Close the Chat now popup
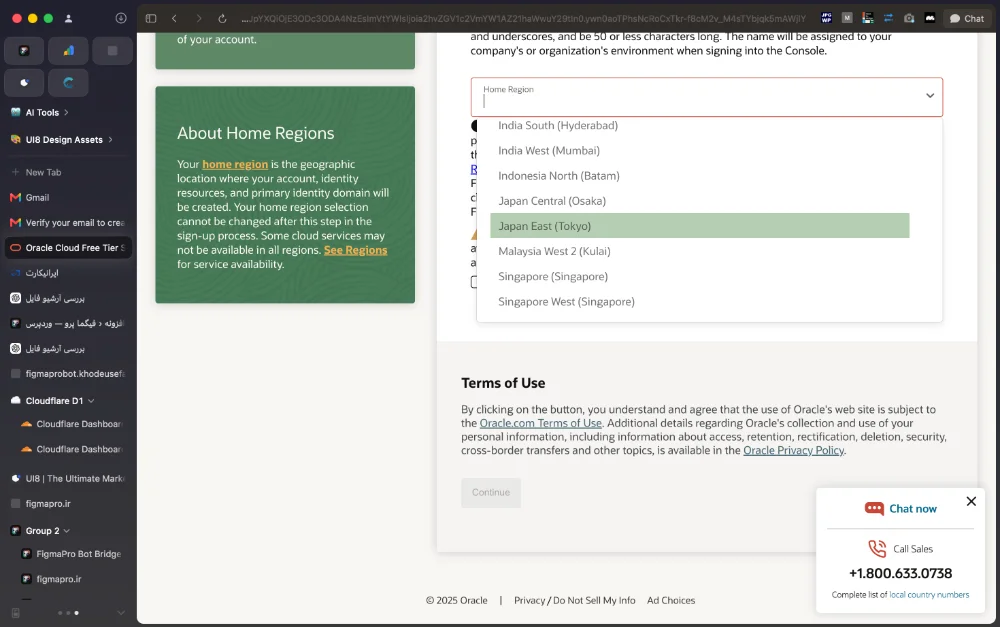Viewport: 1000px width, 627px height. [971, 501]
